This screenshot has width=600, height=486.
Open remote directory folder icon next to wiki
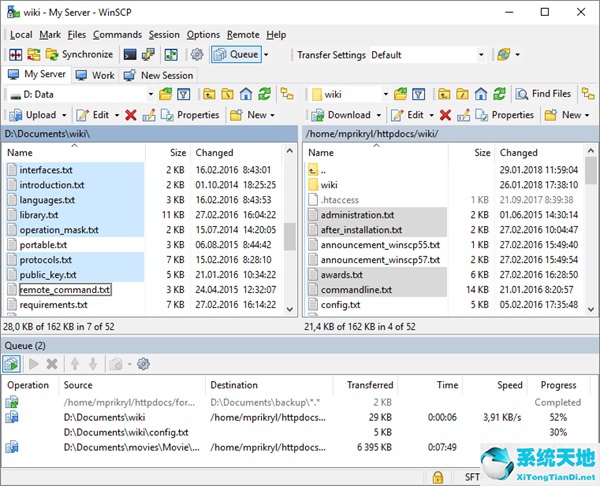point(400,94)
